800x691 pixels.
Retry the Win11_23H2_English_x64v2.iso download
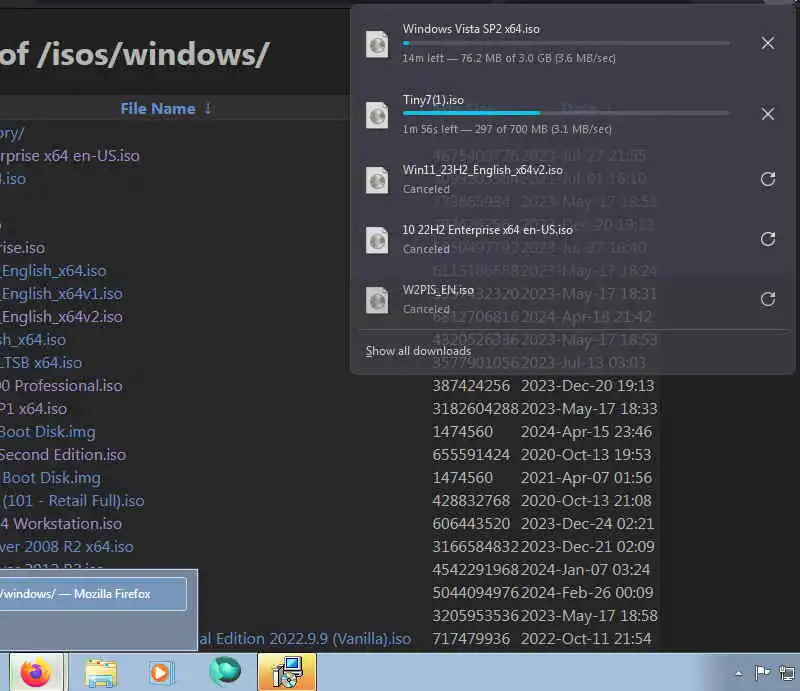[x=767, y=179]
